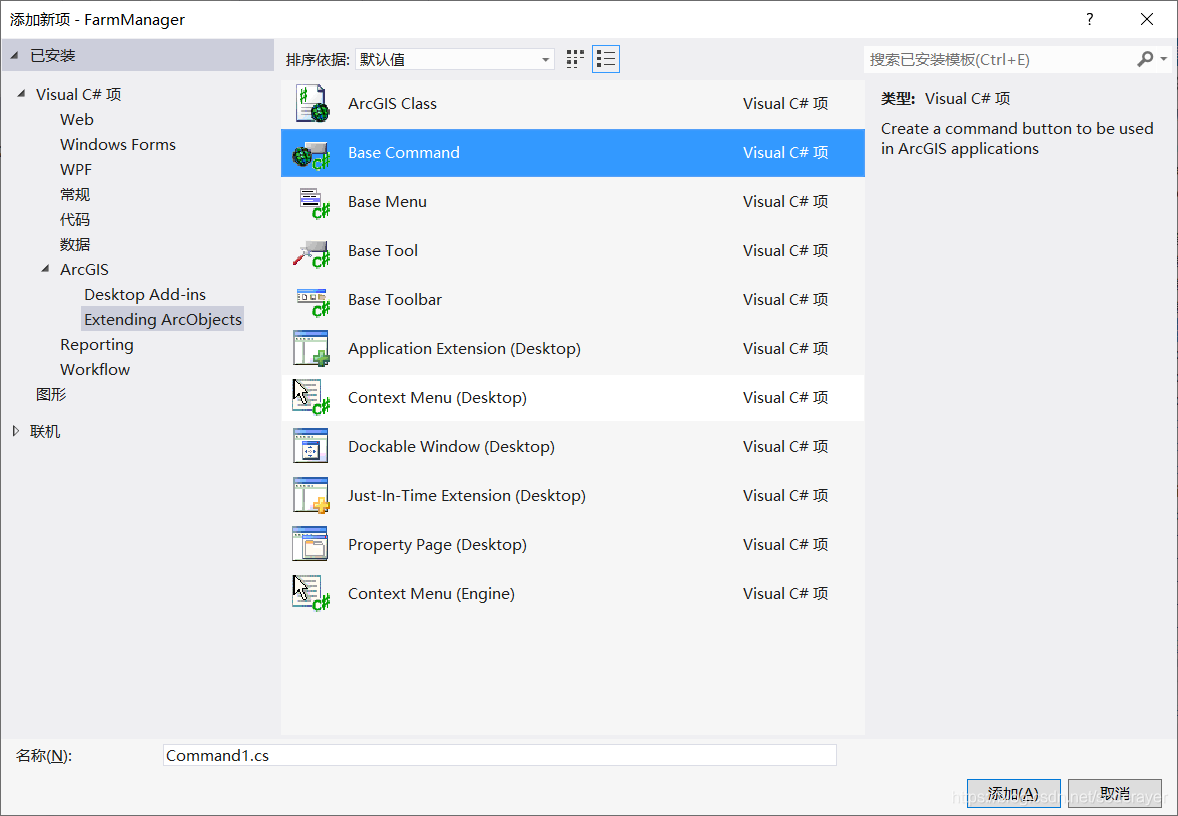Open the search options dropdown arrow
Screen dimensions: 1178x816
pyautogui.click(x=1164, y=59)
